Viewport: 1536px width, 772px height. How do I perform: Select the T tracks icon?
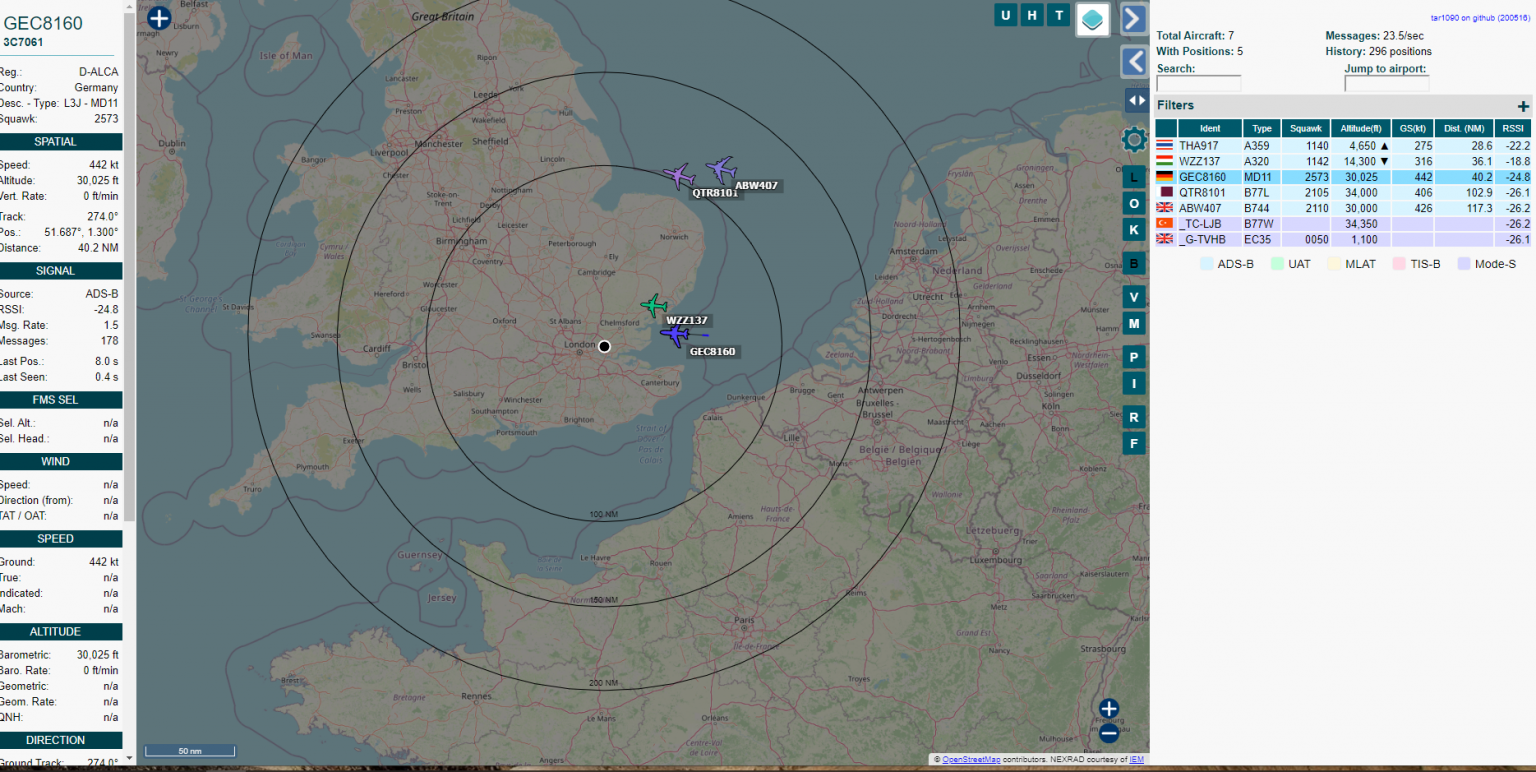1057,15
